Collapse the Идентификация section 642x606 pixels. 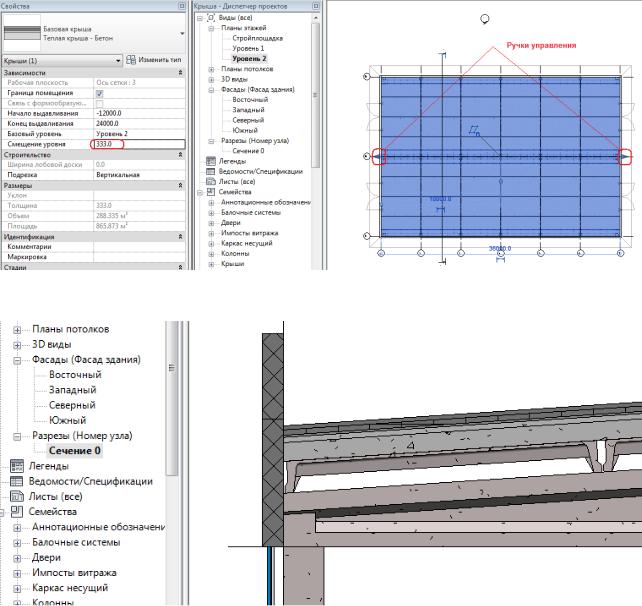point(181,237)
